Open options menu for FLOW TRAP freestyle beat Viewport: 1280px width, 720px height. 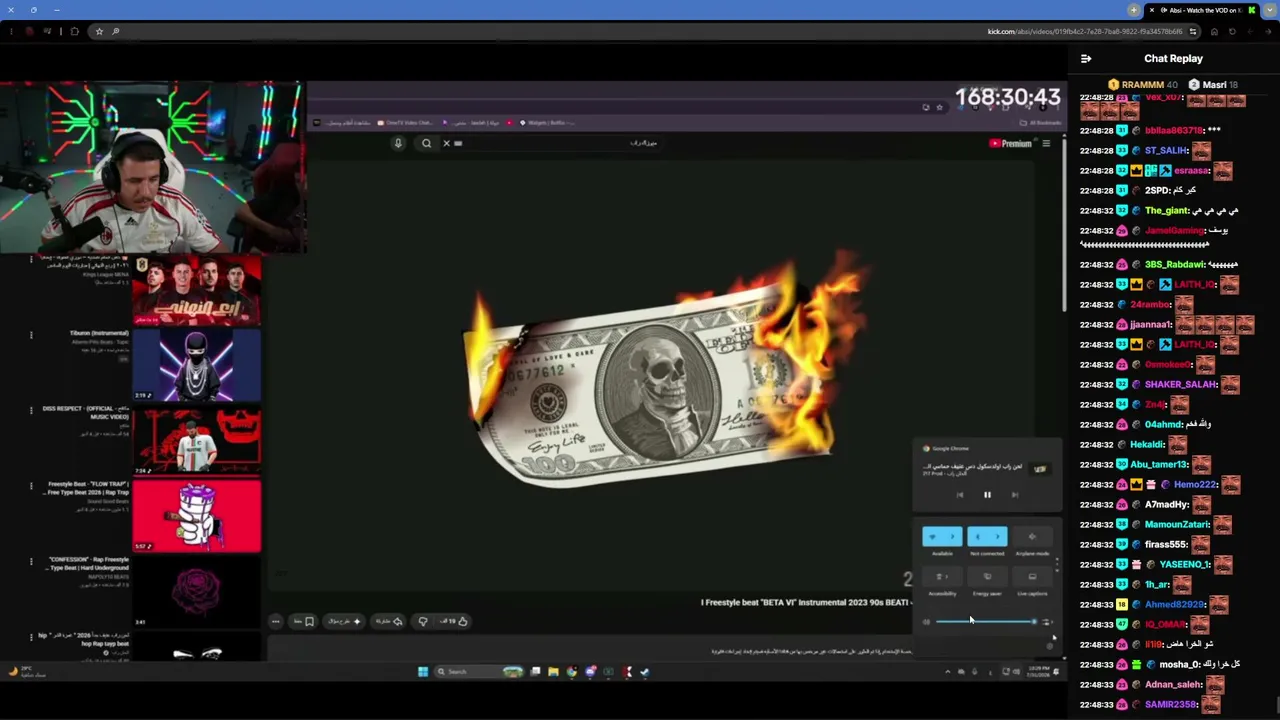(31, 486)
